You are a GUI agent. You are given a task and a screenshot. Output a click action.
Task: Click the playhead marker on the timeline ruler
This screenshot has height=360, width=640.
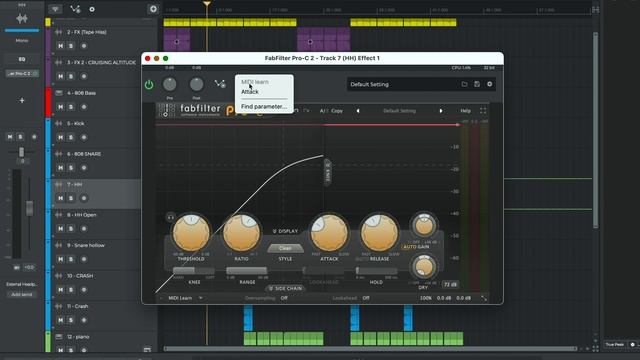pos(207,4)
